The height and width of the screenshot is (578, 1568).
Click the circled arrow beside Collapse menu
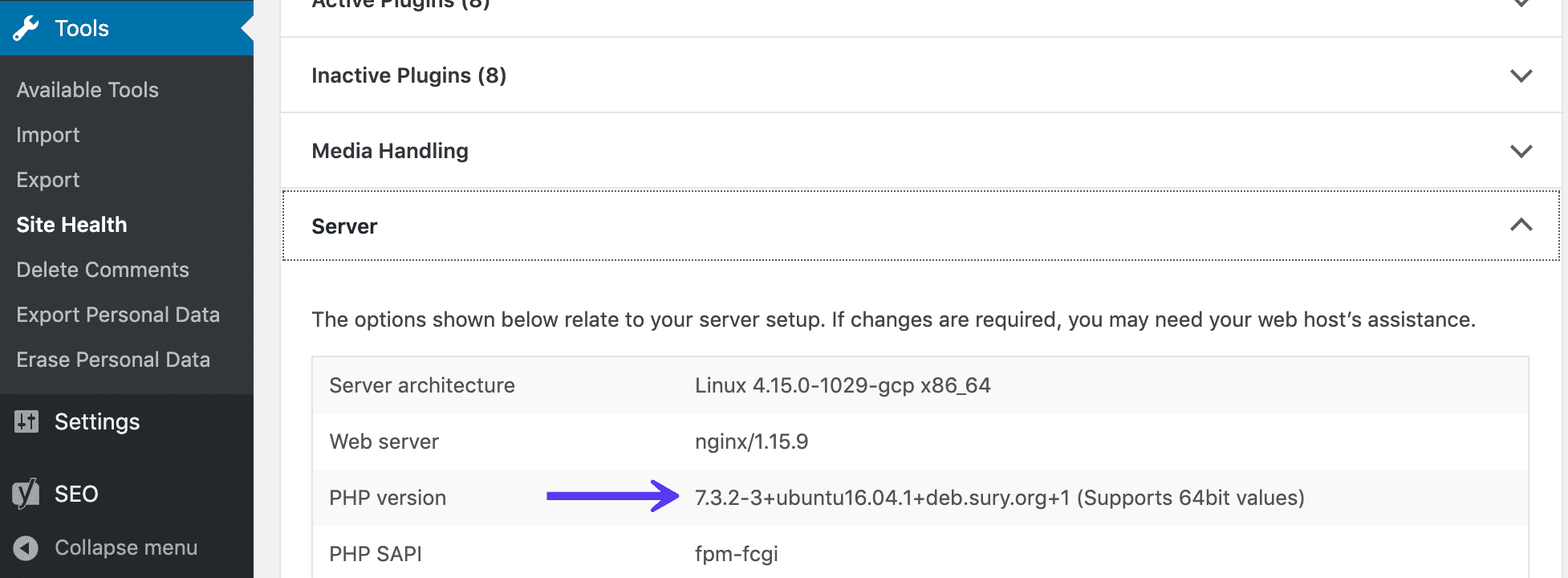click(x=26, y=547)
